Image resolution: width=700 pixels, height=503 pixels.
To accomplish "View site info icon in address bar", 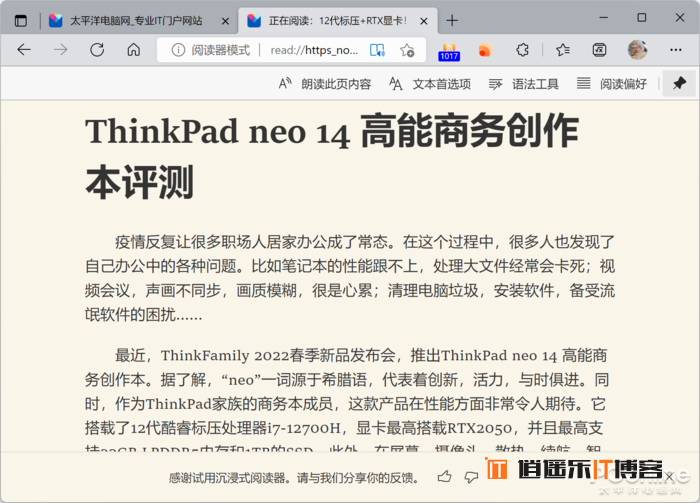I will [x=178, y=50].
